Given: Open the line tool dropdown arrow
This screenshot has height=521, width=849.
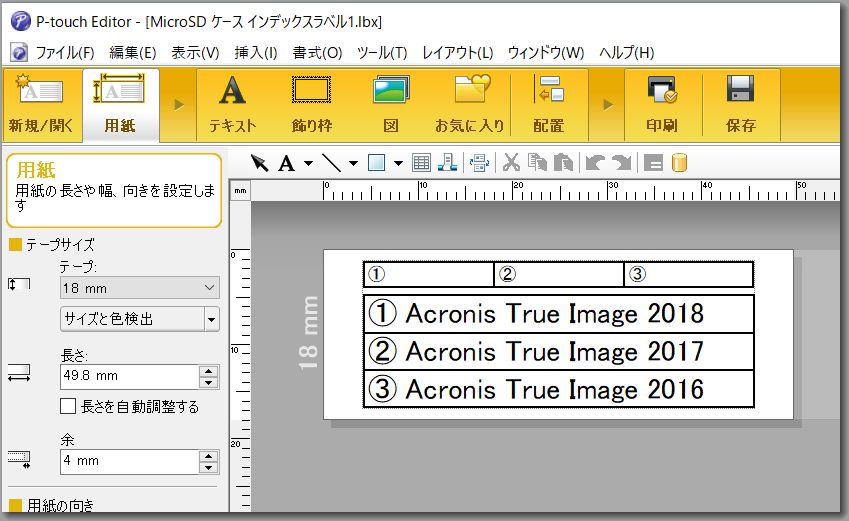Looking at the screenshot, I should click(353, 163).
